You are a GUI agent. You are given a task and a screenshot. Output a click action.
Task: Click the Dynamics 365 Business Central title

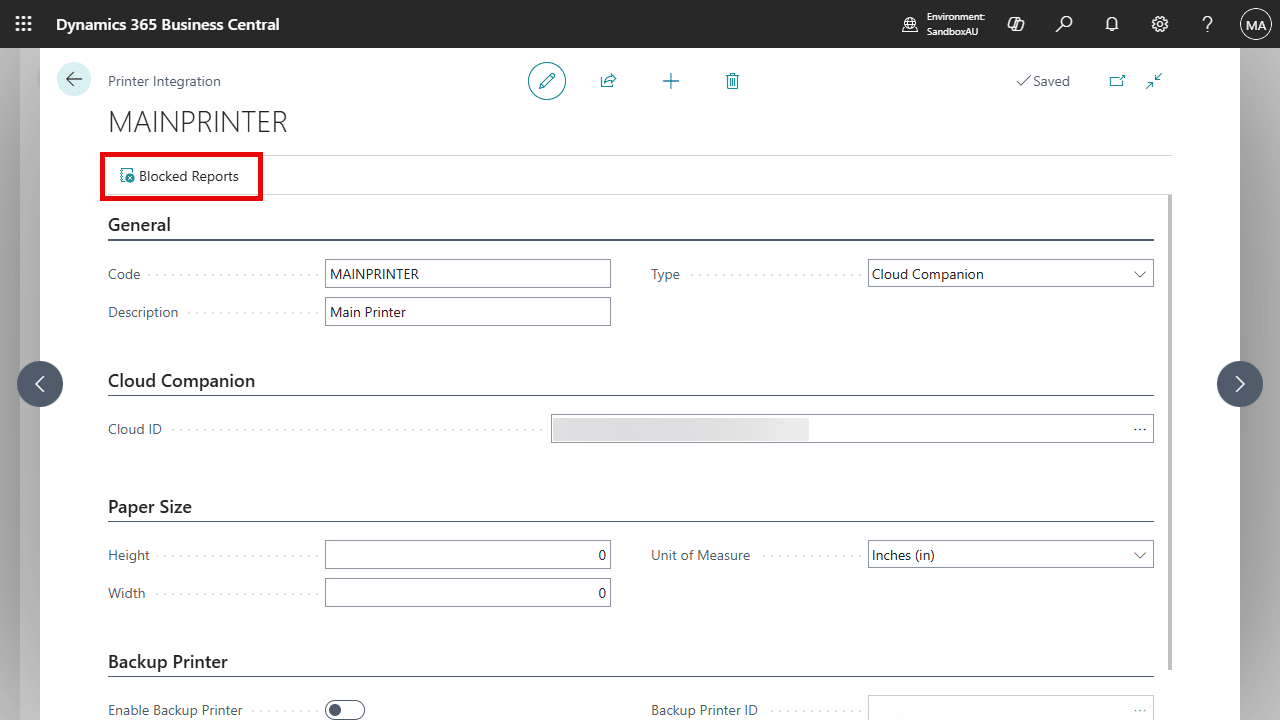(x=168, y=24)
